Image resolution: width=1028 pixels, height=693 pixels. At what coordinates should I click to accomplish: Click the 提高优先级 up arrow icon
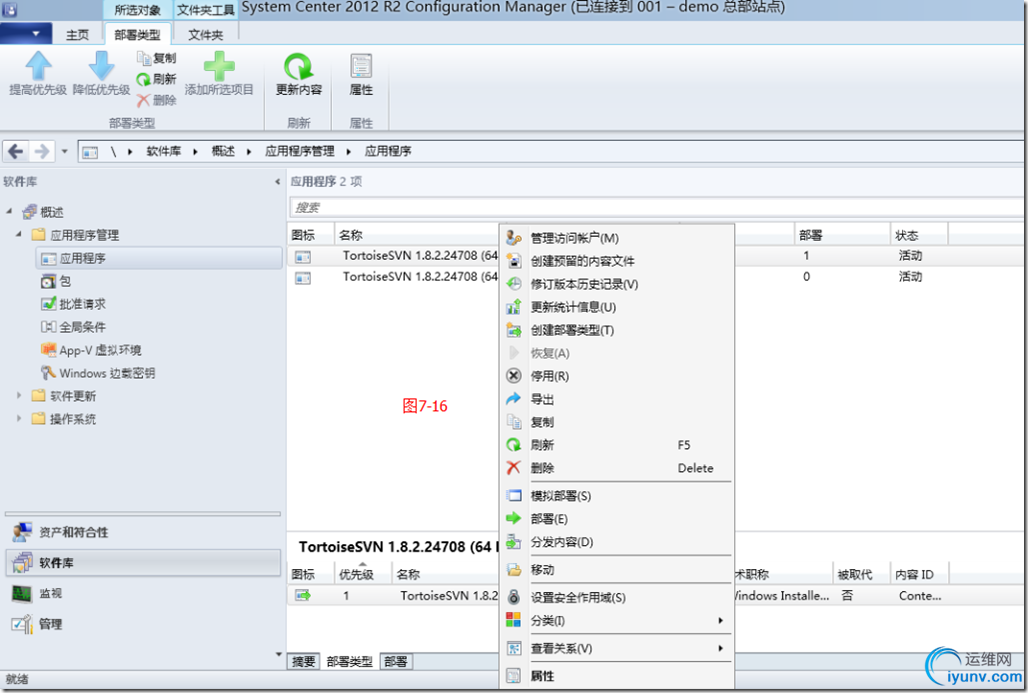tap(38, 66)
